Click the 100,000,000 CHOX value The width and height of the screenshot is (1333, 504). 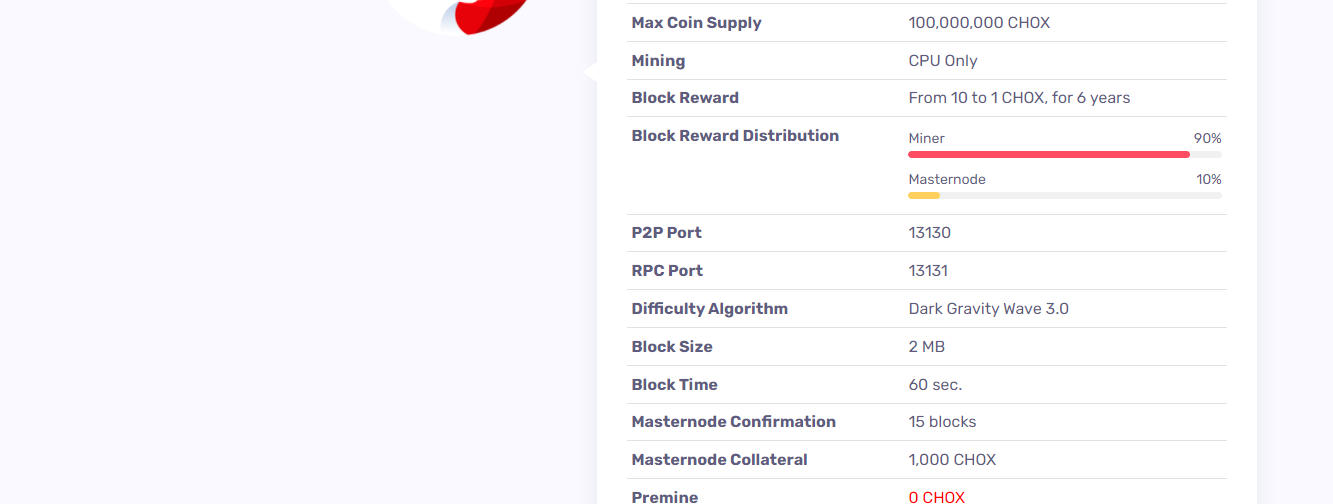979,23
